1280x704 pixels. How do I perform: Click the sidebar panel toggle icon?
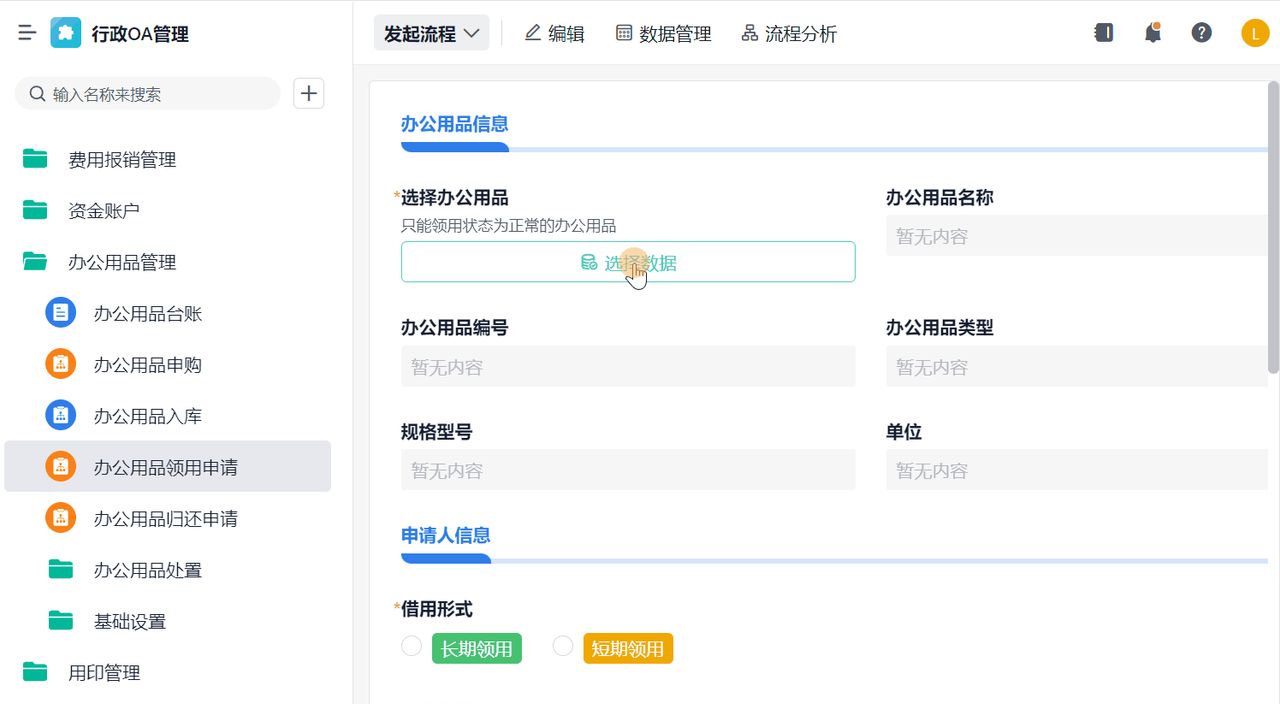tap(1104, 32)
